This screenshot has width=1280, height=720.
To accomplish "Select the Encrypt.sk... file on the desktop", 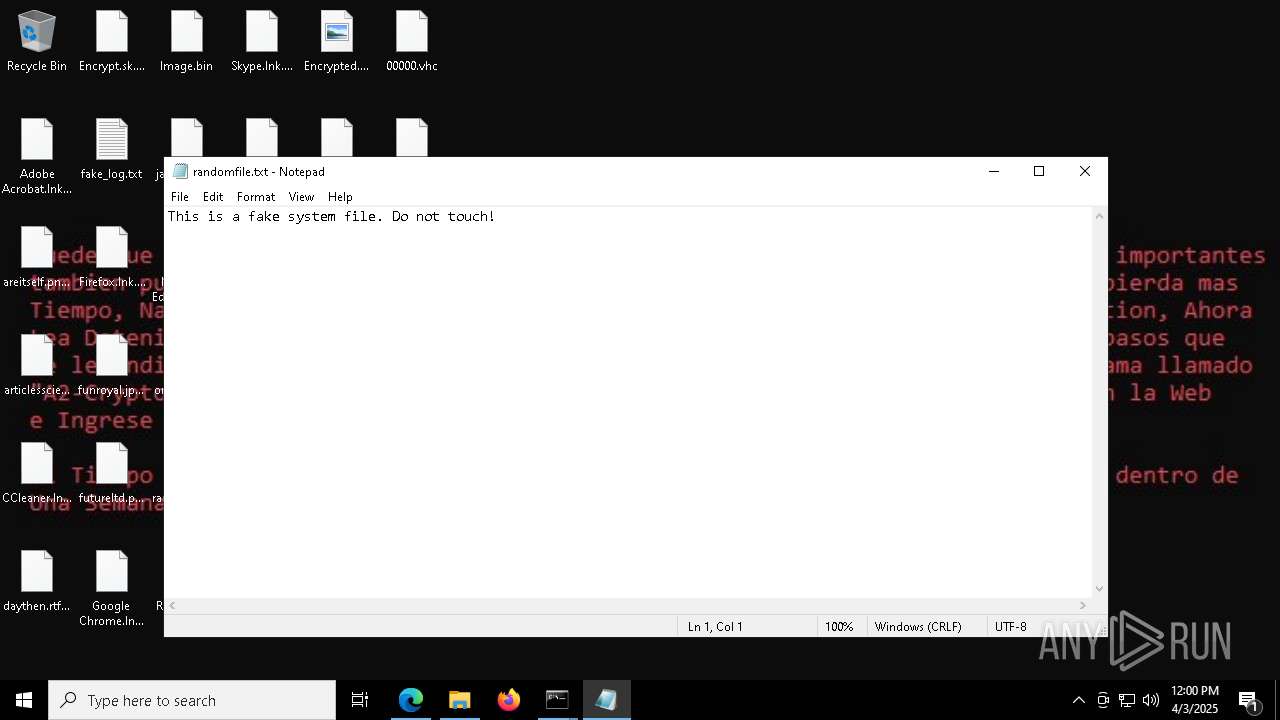I will coord(112,42).
